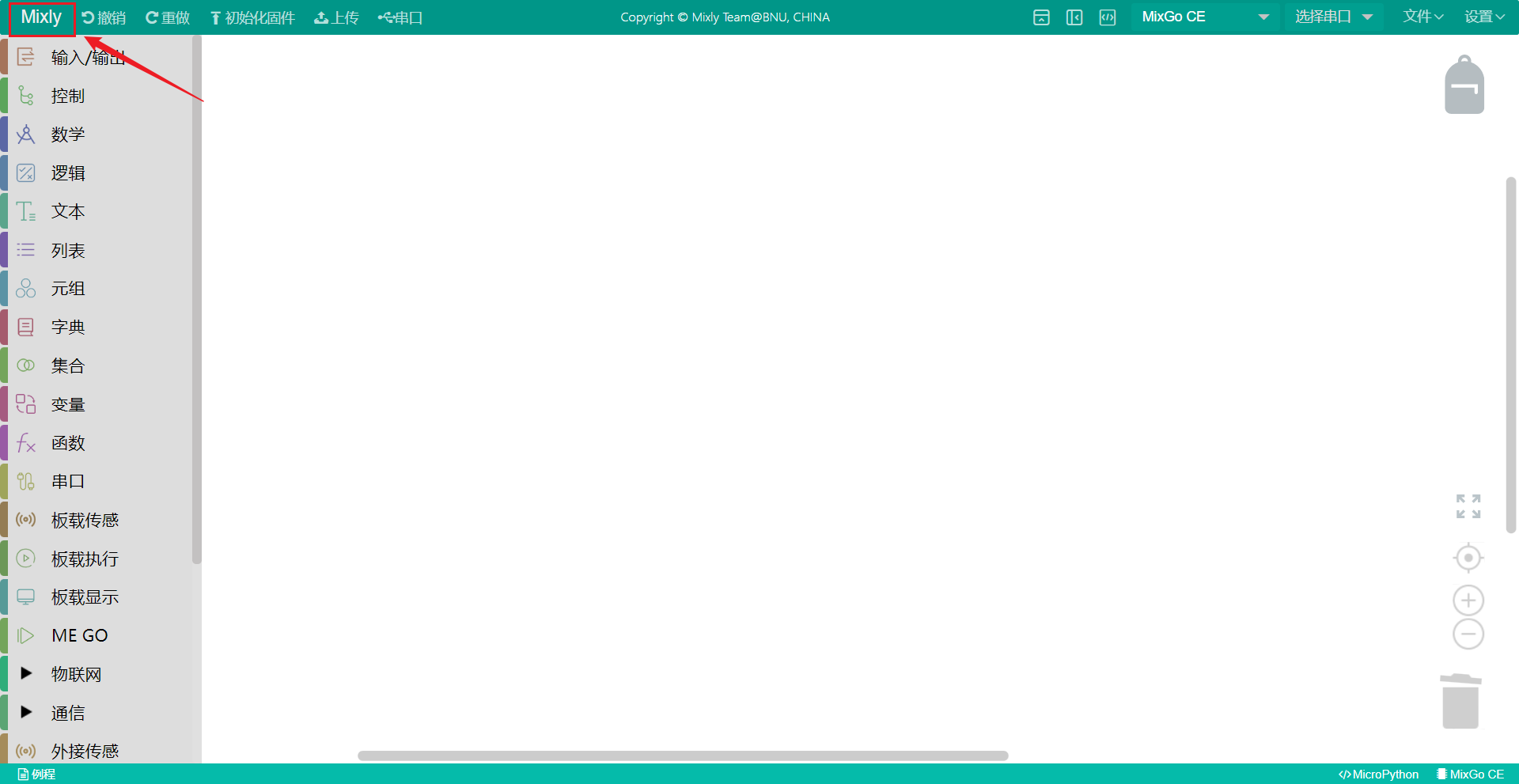Screen dimensions: 1519x784
Task: Select the 集合 set category icon
Action: coord(26,365)
